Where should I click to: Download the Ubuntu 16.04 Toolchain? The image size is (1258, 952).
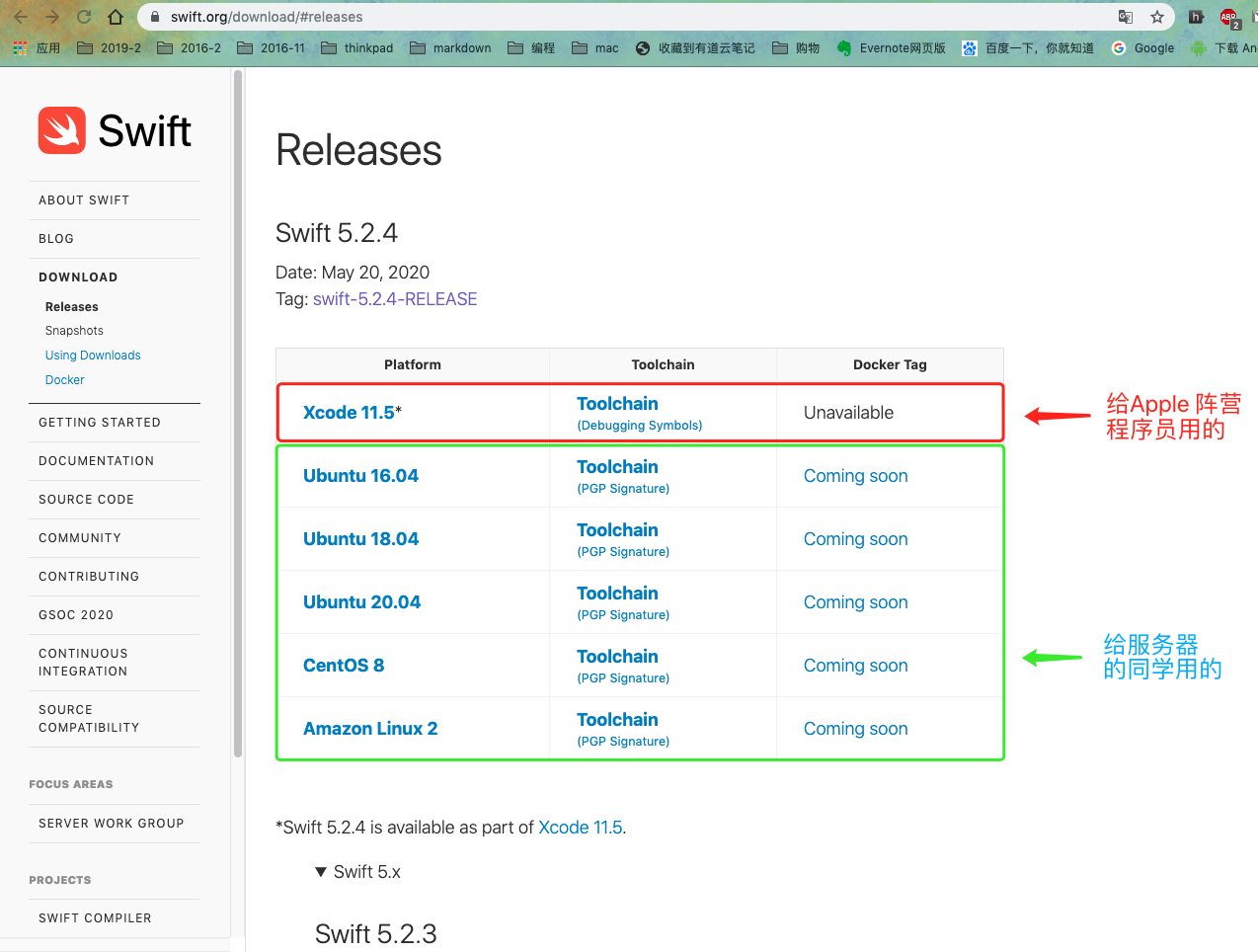[617, 467]
